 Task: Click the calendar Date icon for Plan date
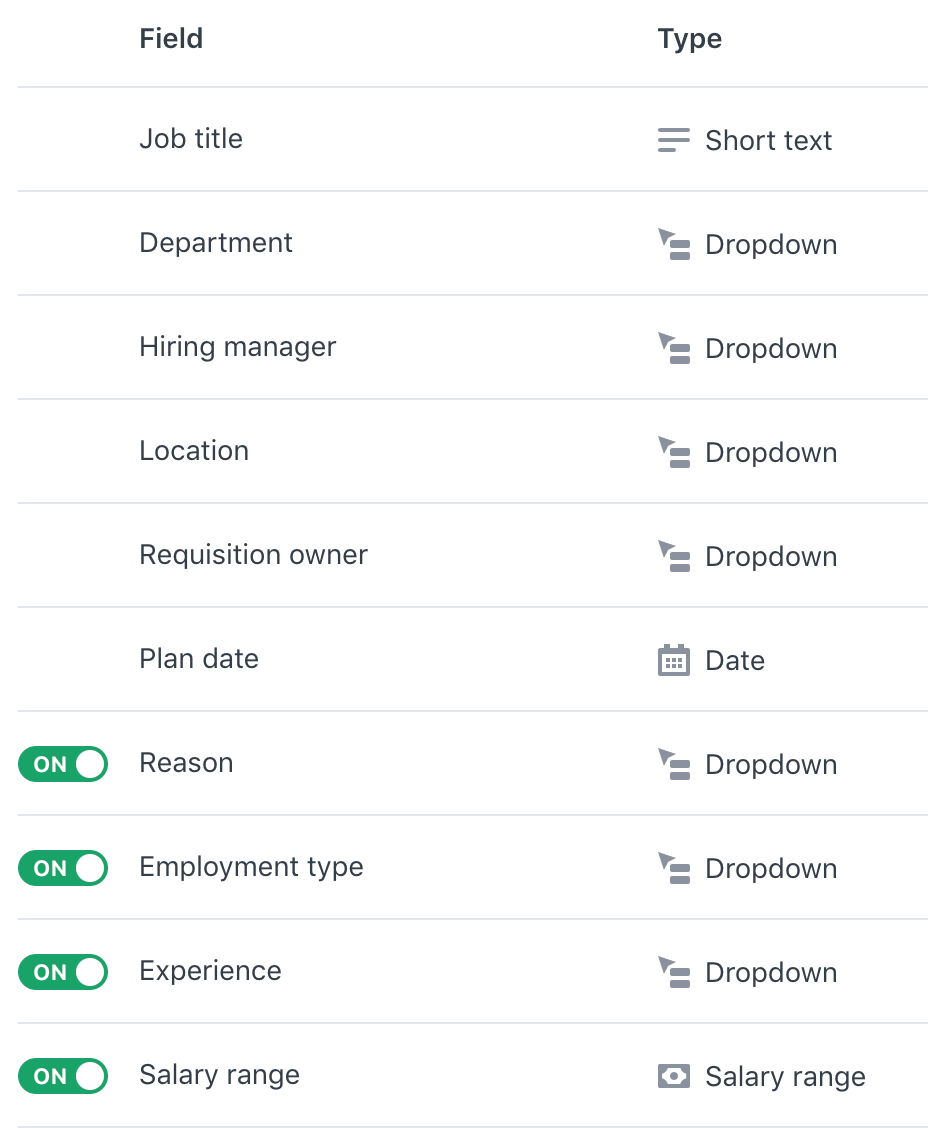674,661
